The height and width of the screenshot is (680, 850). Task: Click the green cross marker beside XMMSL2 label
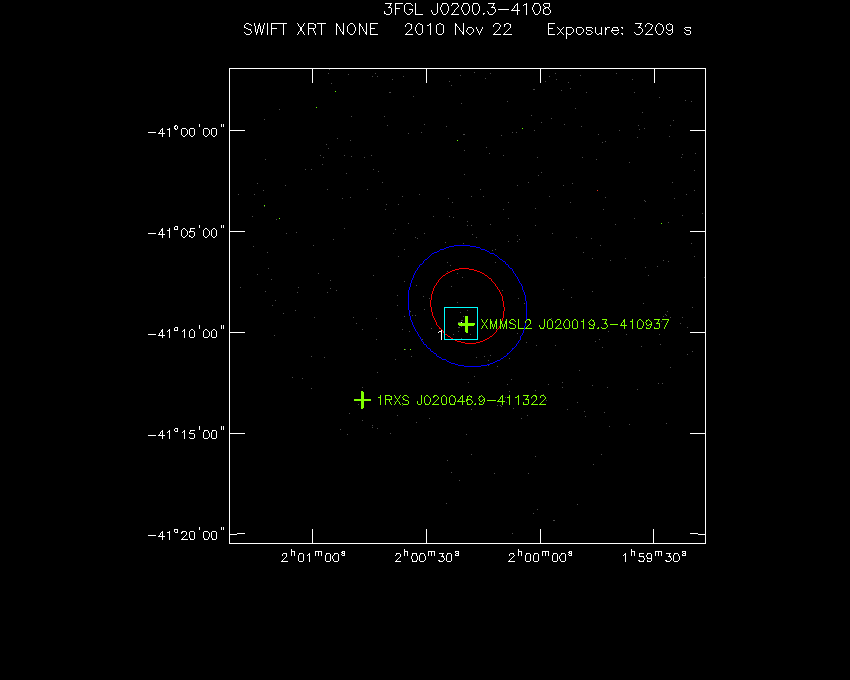click(467, 324)
